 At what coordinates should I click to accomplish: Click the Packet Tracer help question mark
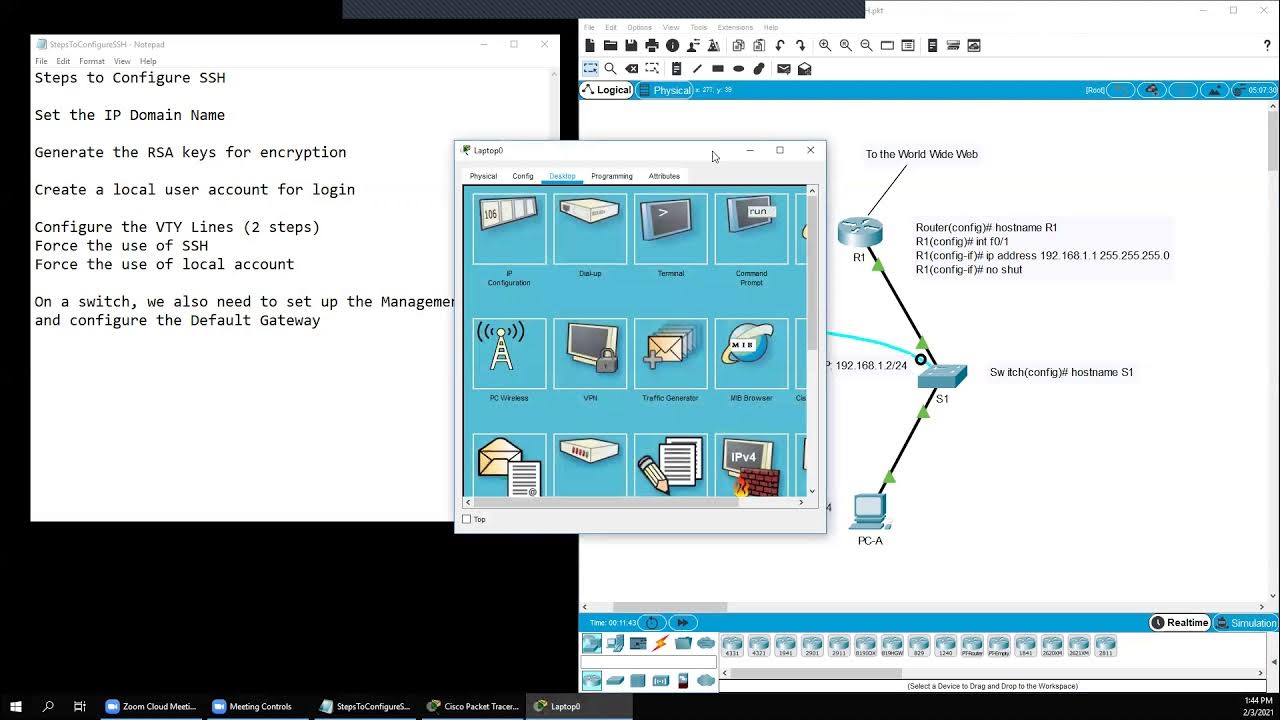click(x=1267, y=46)
